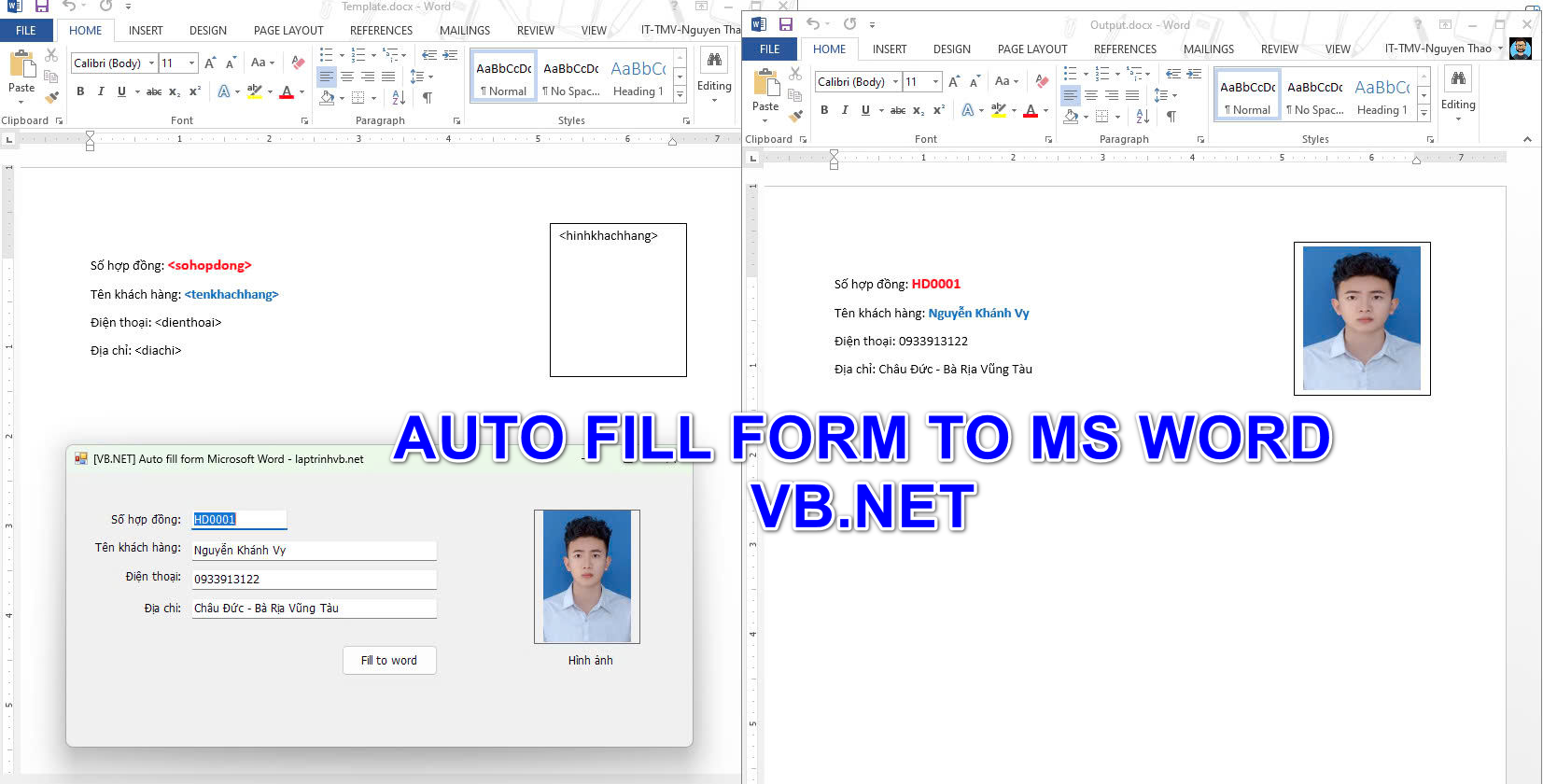This screenshot has height=784, width=1543.
Task: Click Show paragraph marks in Output window
Action: [x=1171, y=116]
